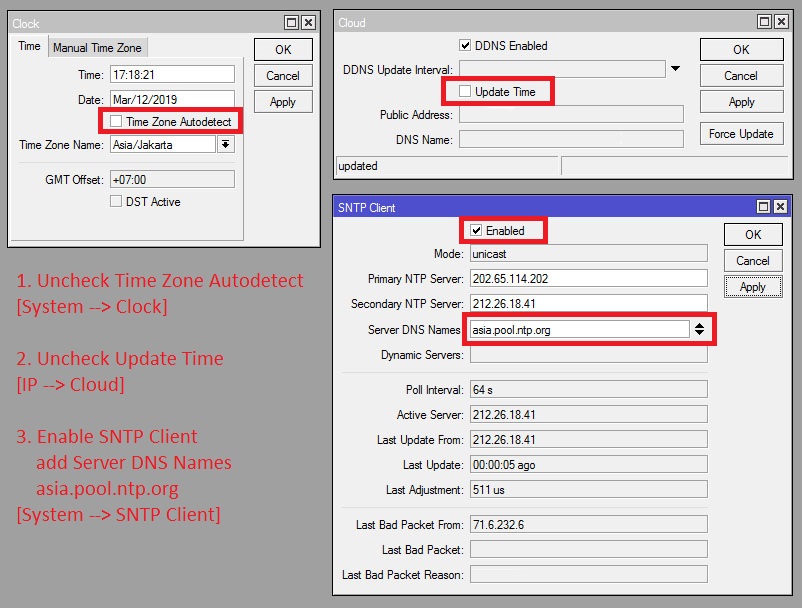
Task: Click the Server DNS Names up-down arrows
Action: coord(699,329)
